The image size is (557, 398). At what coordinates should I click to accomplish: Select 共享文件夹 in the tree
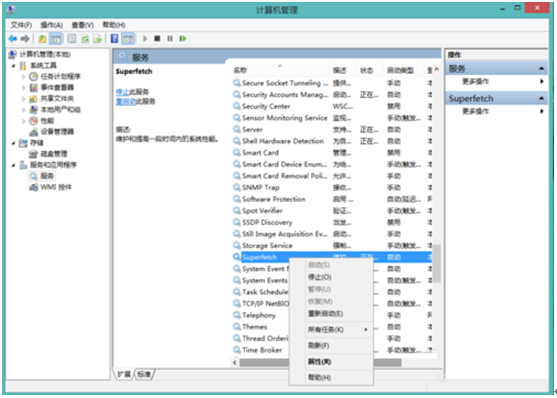point(57,98)
